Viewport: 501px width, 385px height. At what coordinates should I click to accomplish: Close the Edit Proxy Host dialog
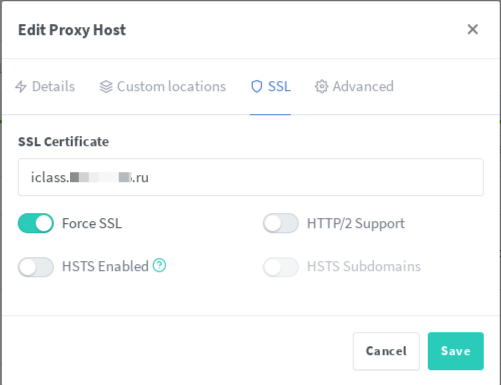(x=473, y=29)
